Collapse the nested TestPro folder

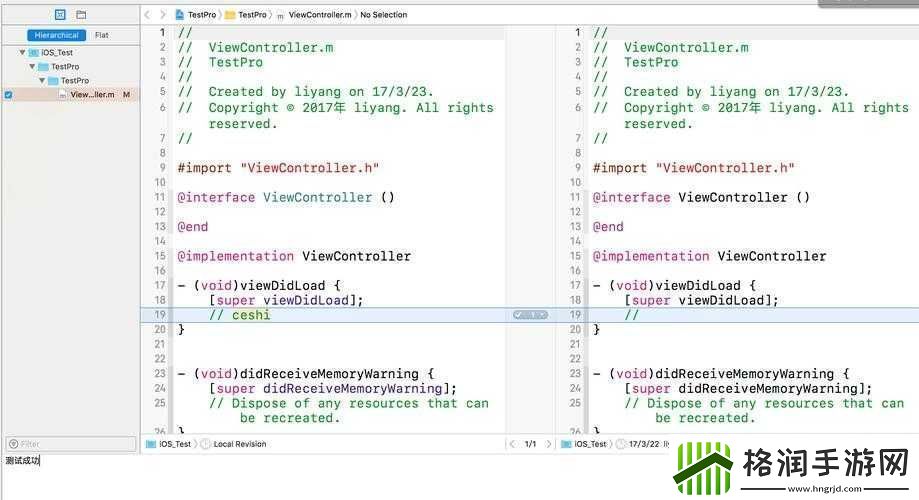click(x=42, y=80)
